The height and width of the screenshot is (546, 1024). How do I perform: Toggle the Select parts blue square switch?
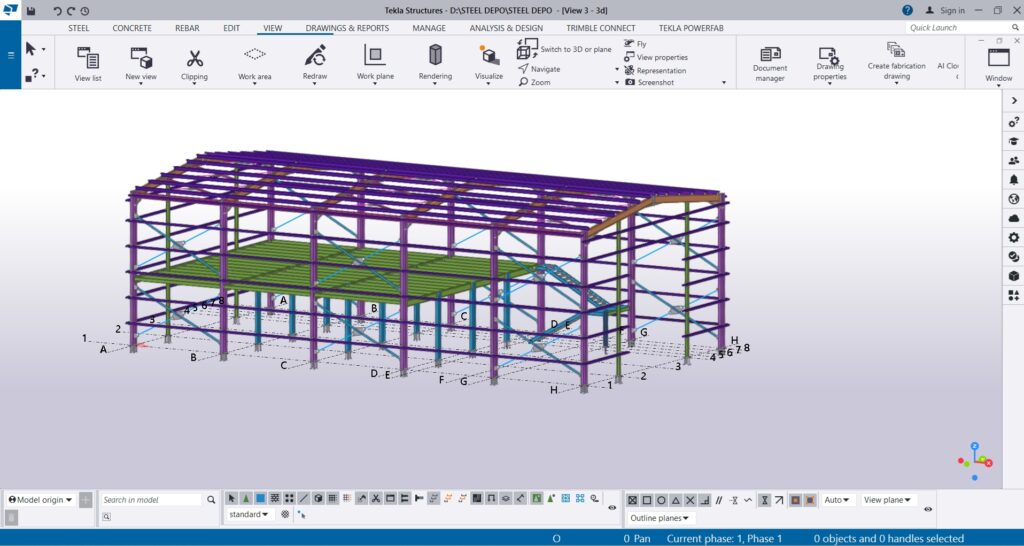point(261,498)
